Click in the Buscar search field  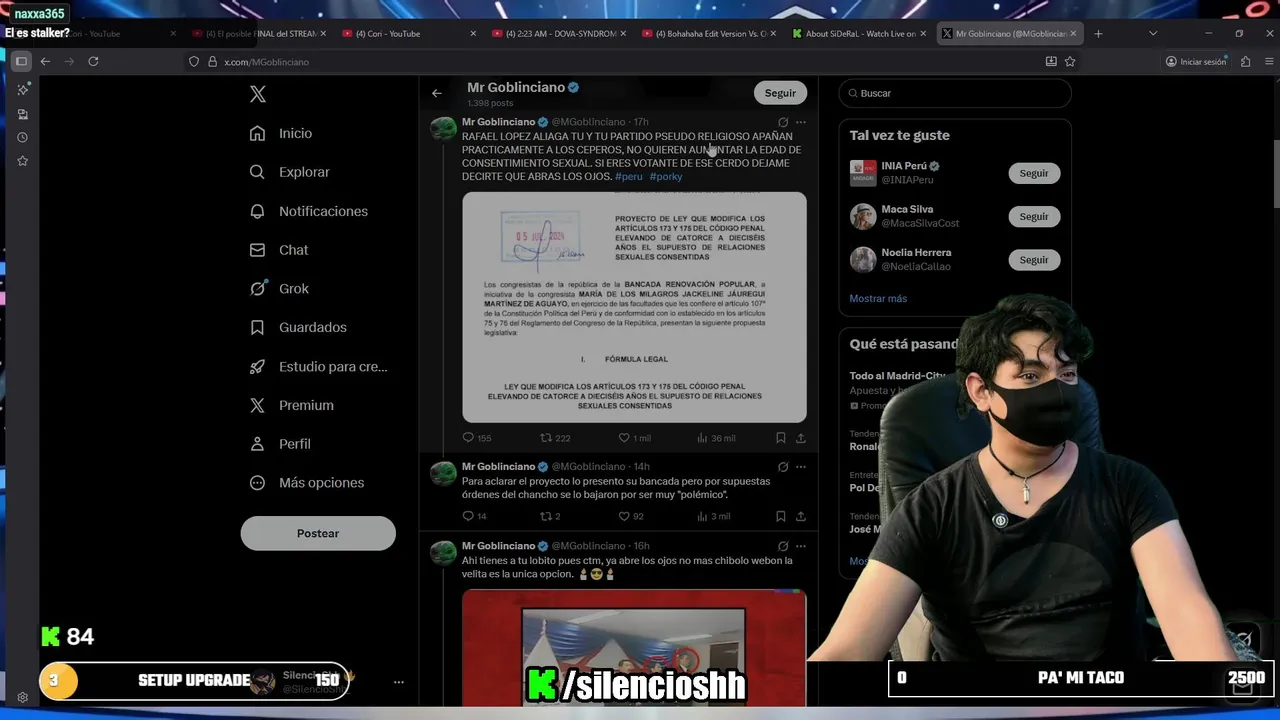pos(955,93)
